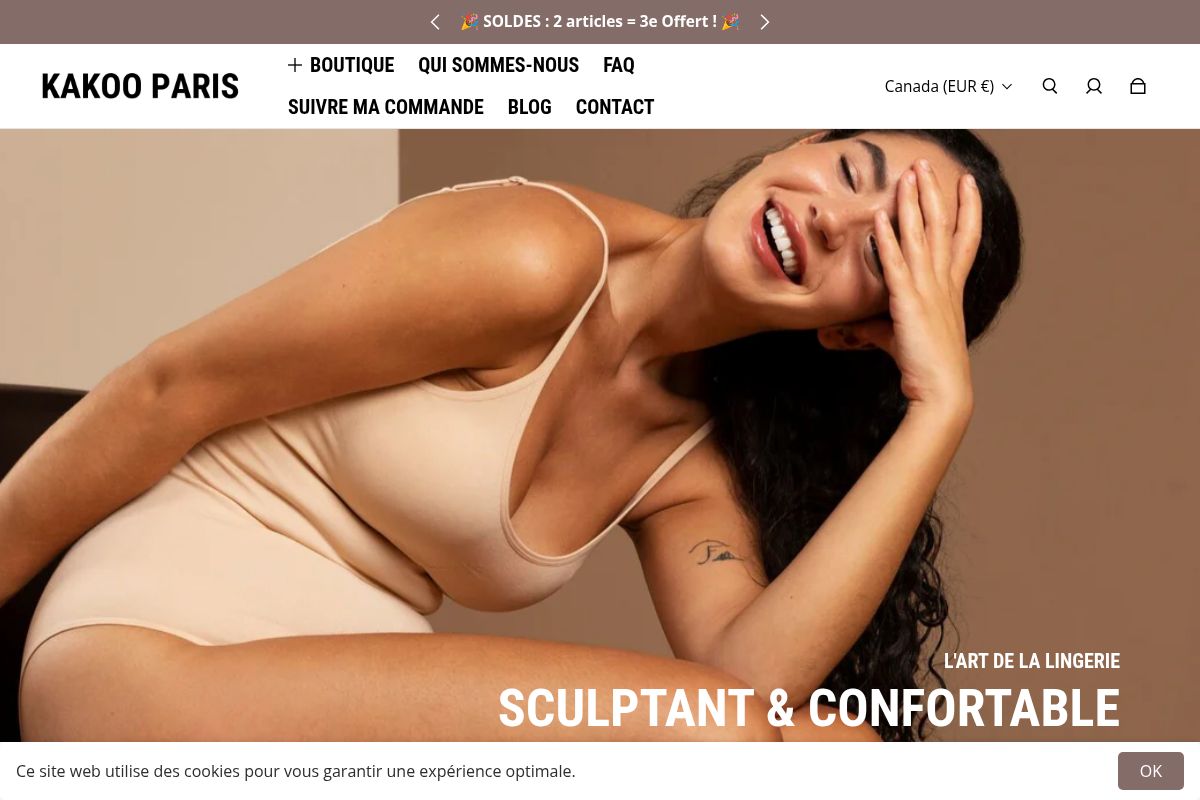Visit the Blog section
Screen dimensions: 1200x800
coord(530,107)
